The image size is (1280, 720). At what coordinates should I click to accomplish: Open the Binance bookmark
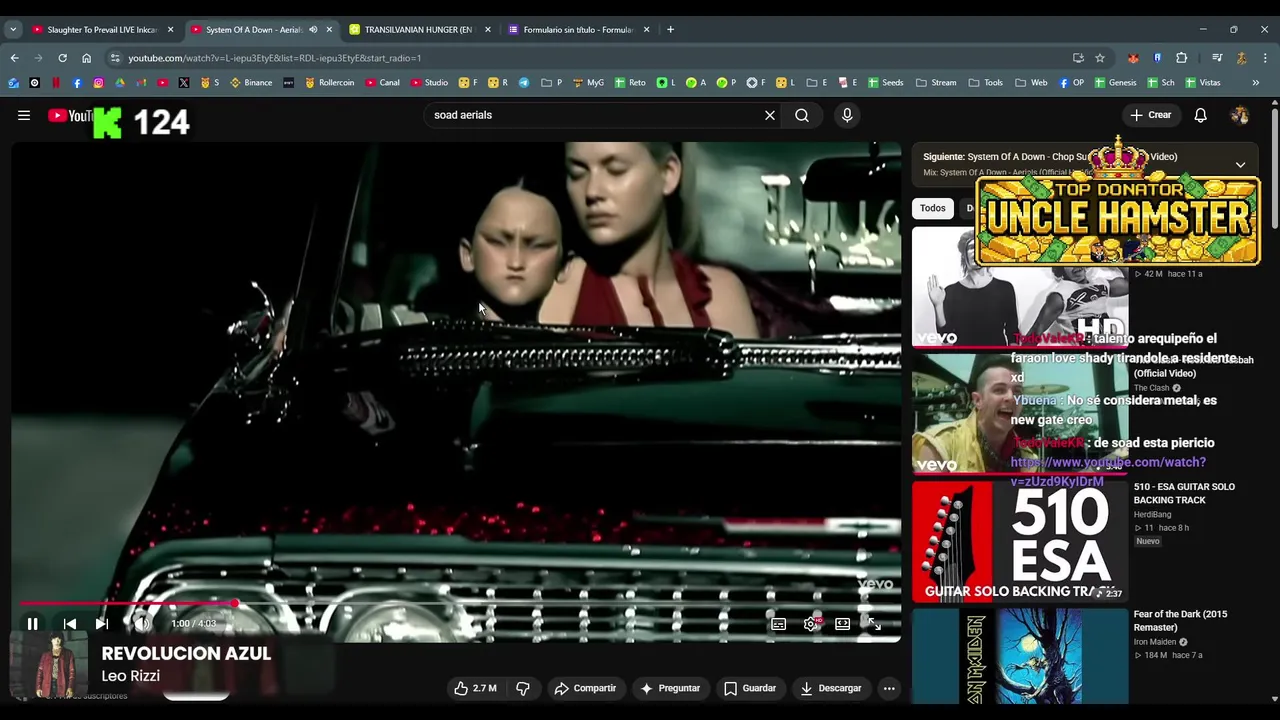(x=251, y=83)
